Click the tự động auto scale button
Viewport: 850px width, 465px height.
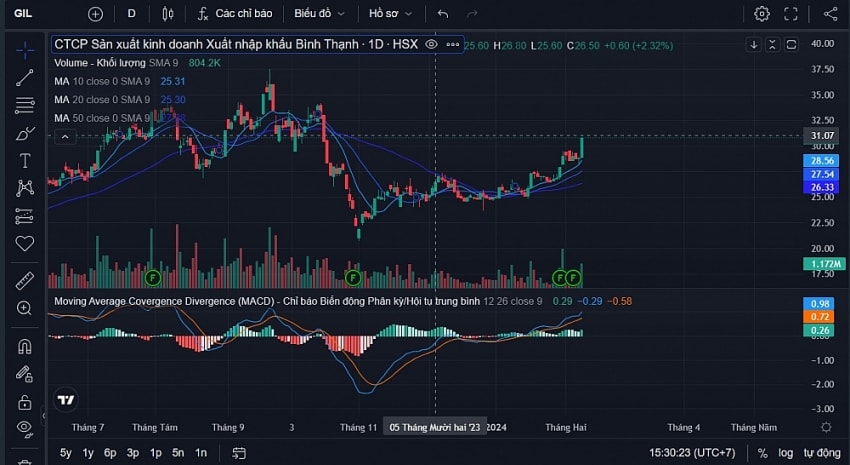(822, 453)
